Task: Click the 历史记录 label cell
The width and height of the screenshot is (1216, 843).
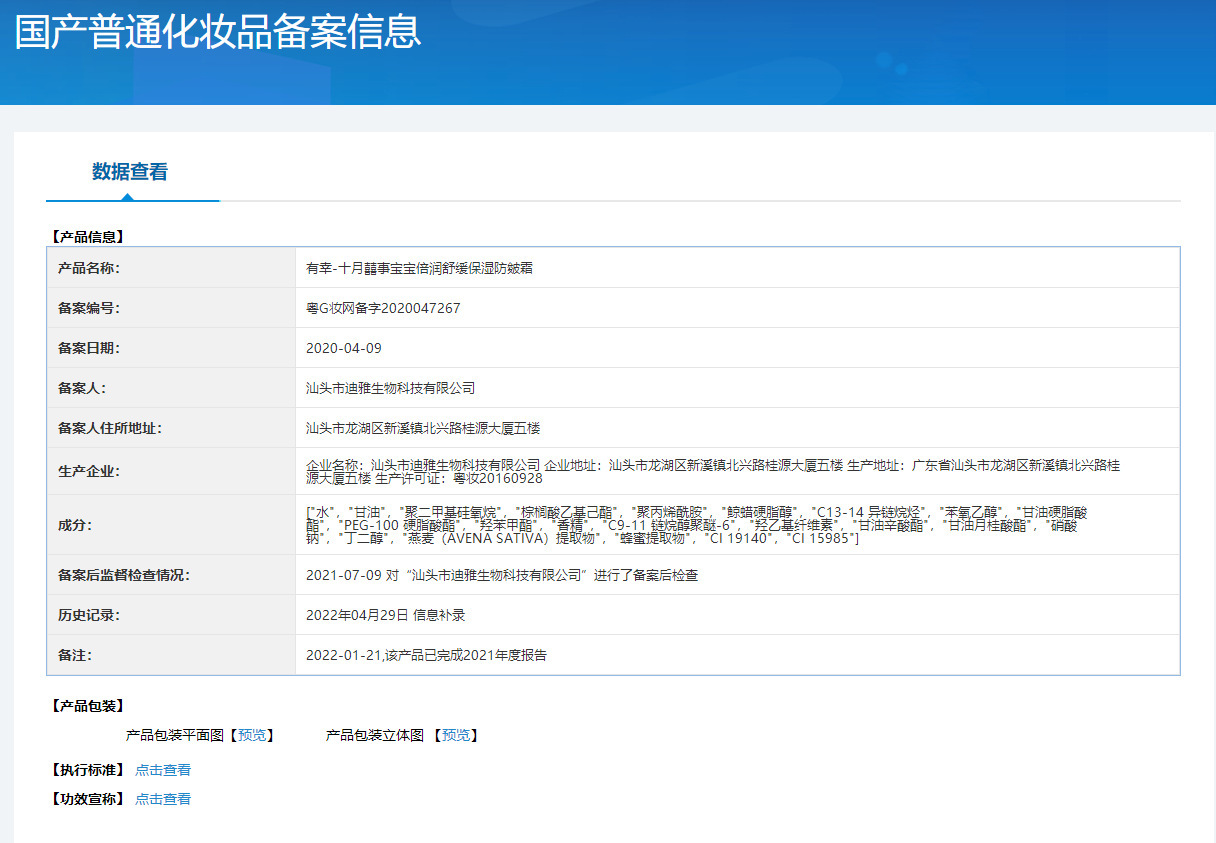Action: [171, 615]
